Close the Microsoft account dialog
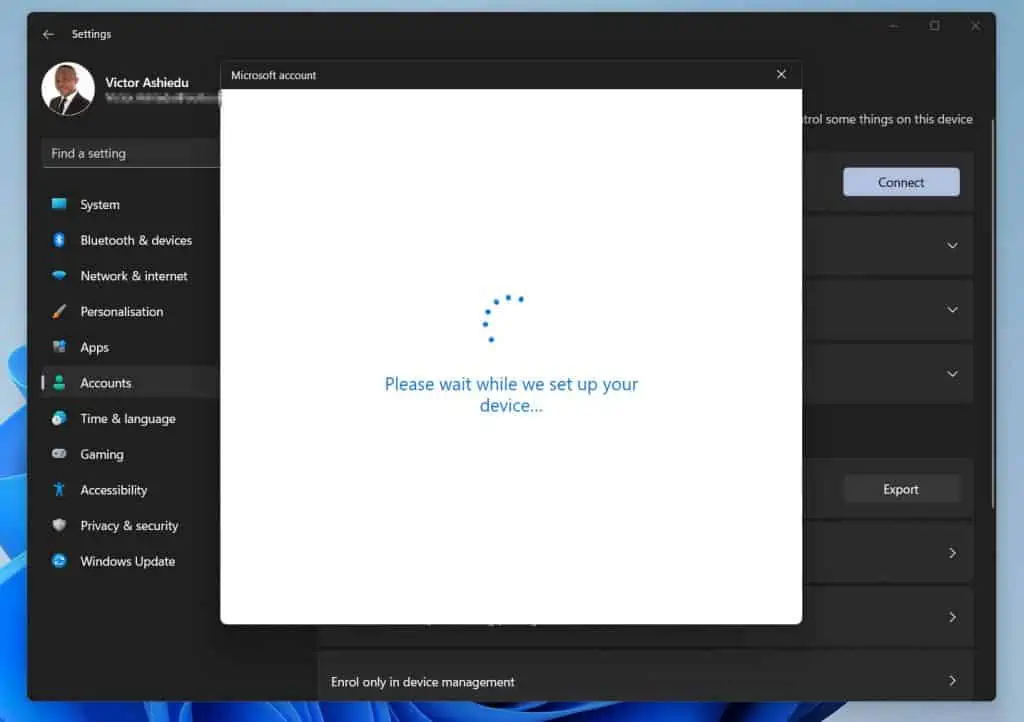 781,74
